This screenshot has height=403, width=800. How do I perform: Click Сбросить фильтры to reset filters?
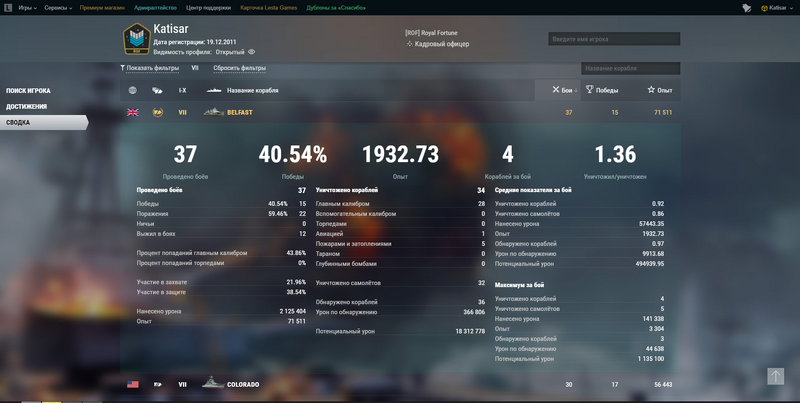(239, 68)
